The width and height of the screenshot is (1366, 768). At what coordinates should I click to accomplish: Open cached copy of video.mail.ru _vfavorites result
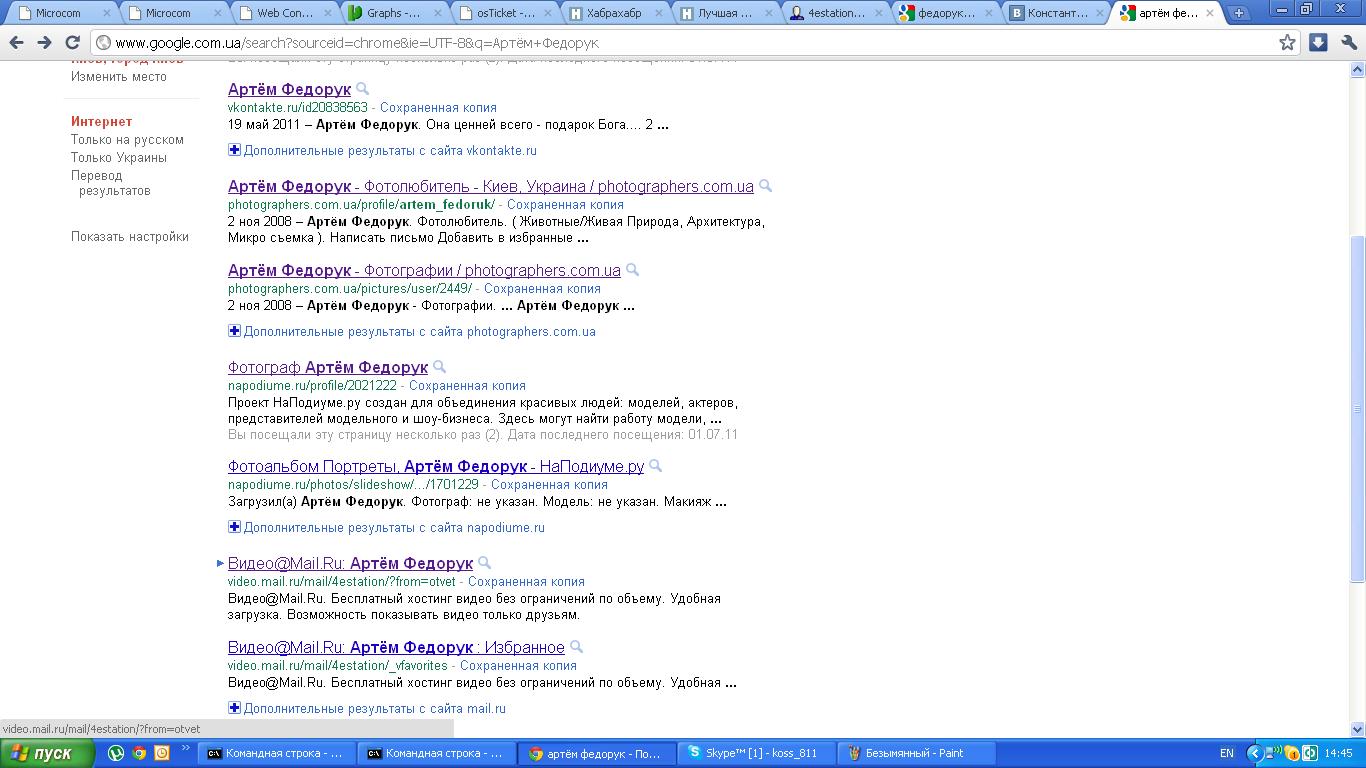518,665
